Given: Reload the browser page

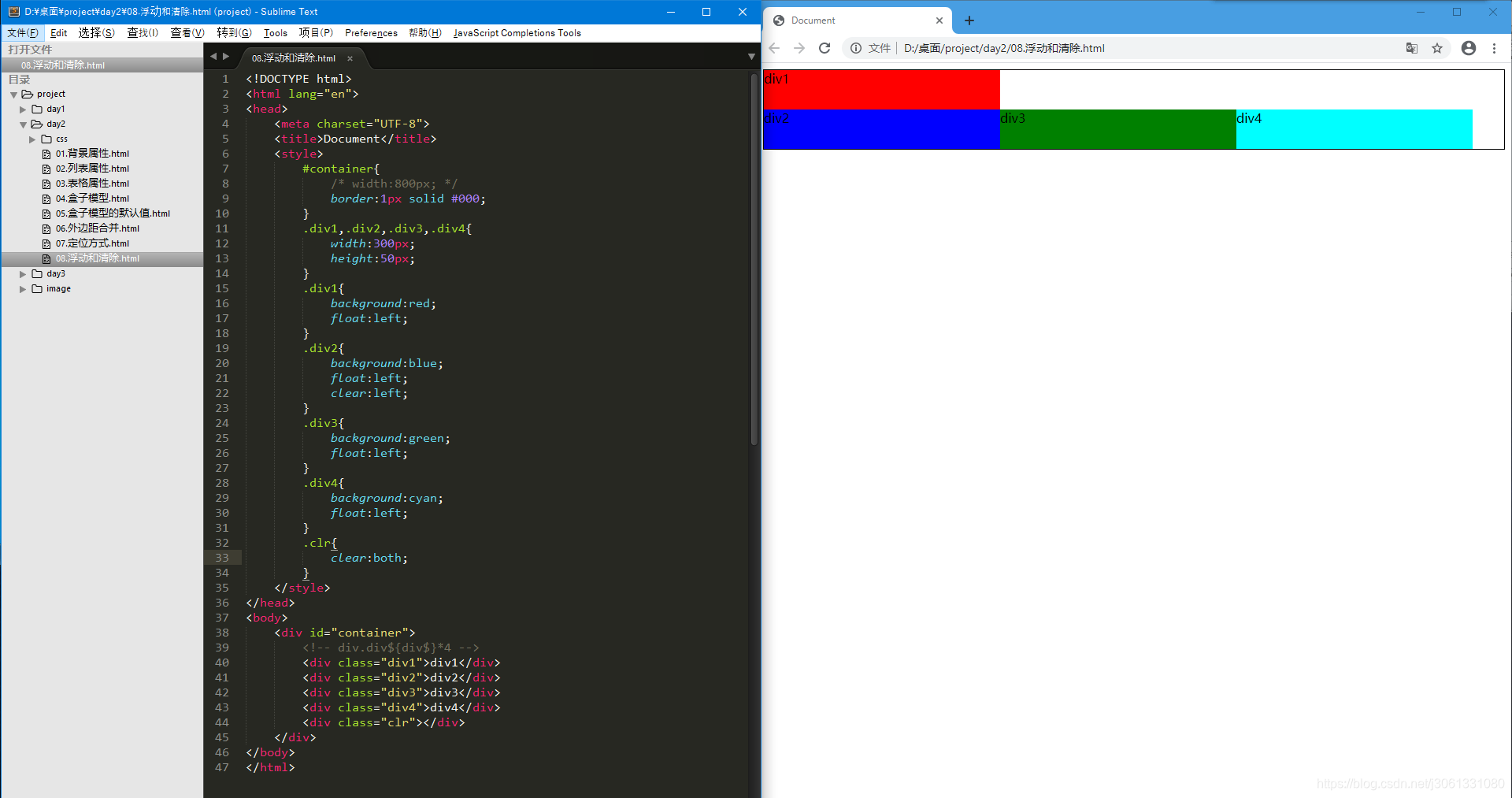Looking at the screenshot, I should [x=825, y=48].
